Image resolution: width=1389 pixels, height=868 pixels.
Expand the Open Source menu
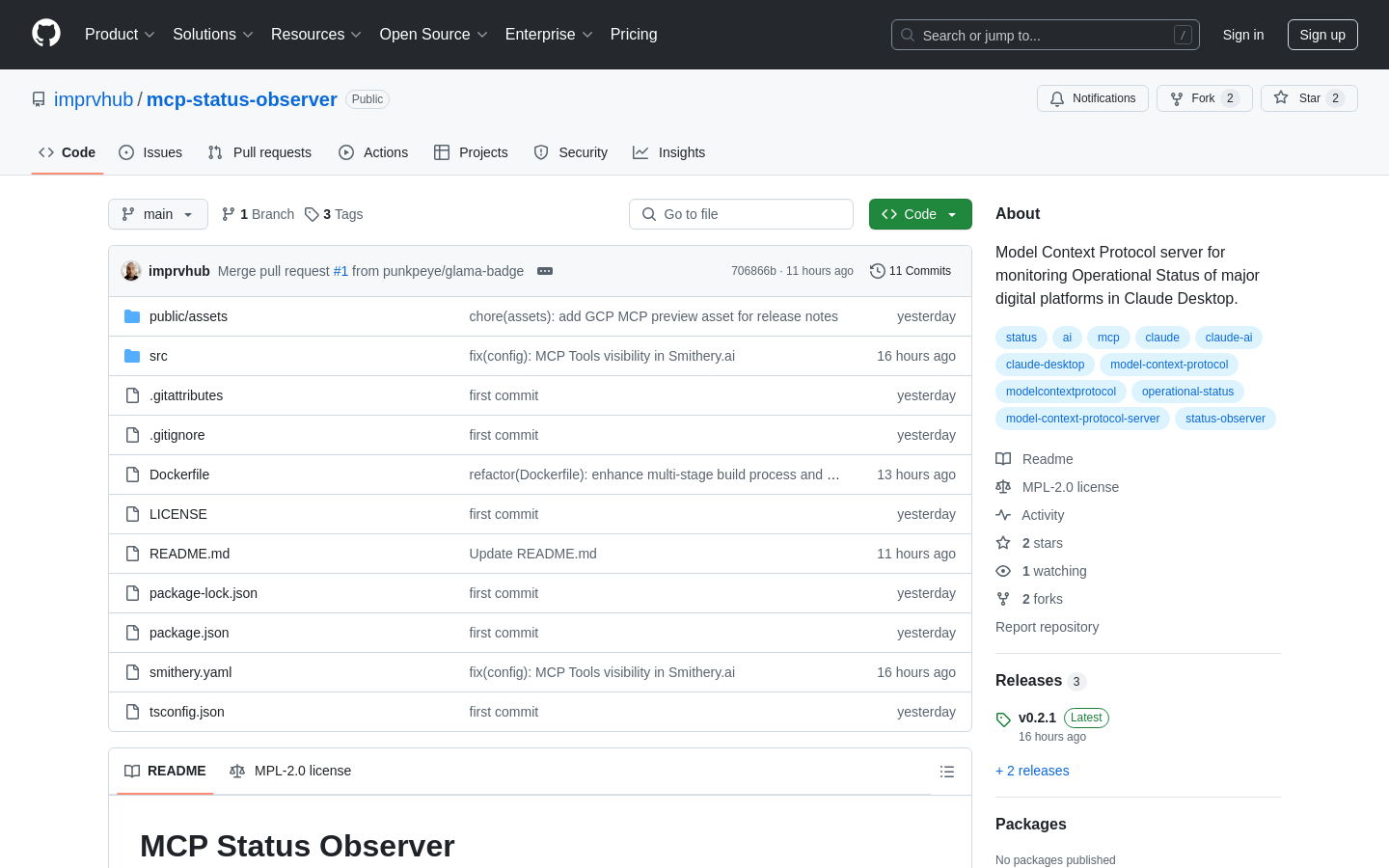pyautogui.click(x=433, y=34)
